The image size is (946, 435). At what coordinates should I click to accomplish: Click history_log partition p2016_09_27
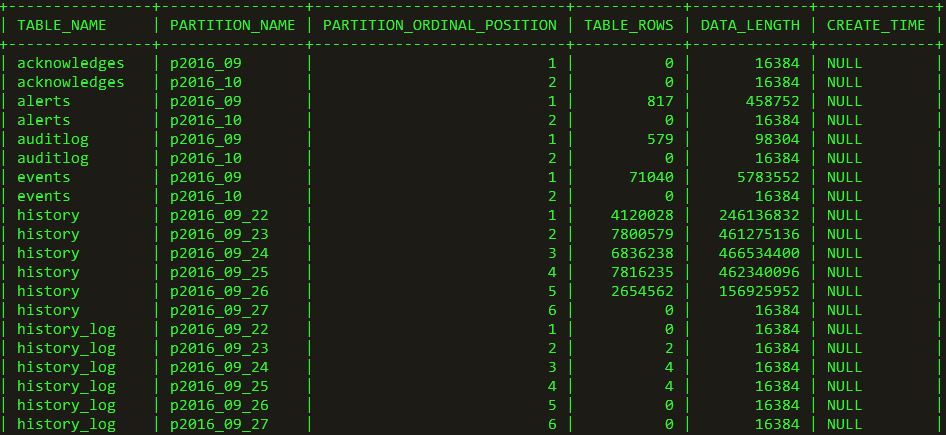point(220,424)
